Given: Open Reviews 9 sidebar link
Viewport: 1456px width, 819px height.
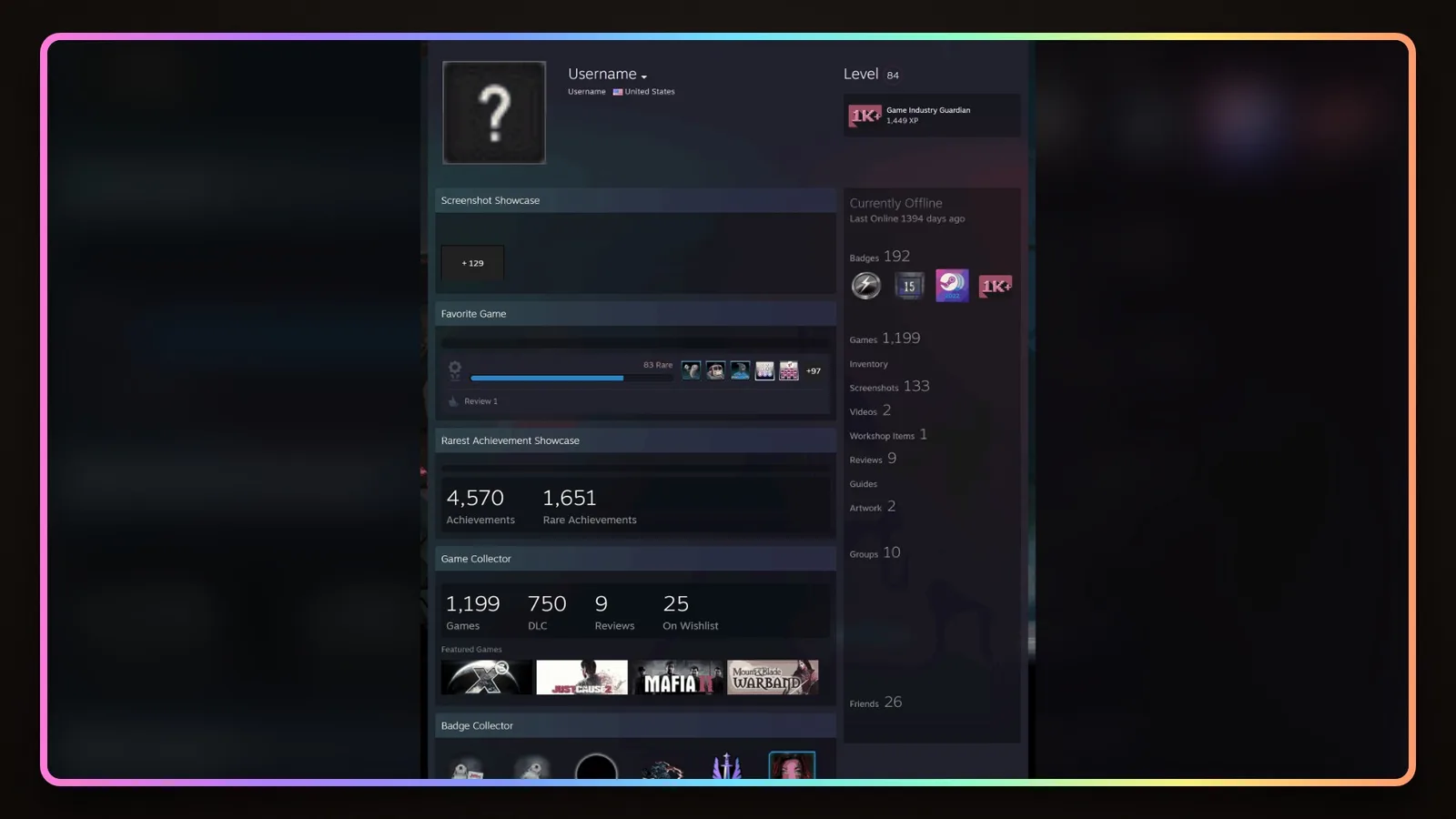Looking at the screenshot, I should pos(873,459).
